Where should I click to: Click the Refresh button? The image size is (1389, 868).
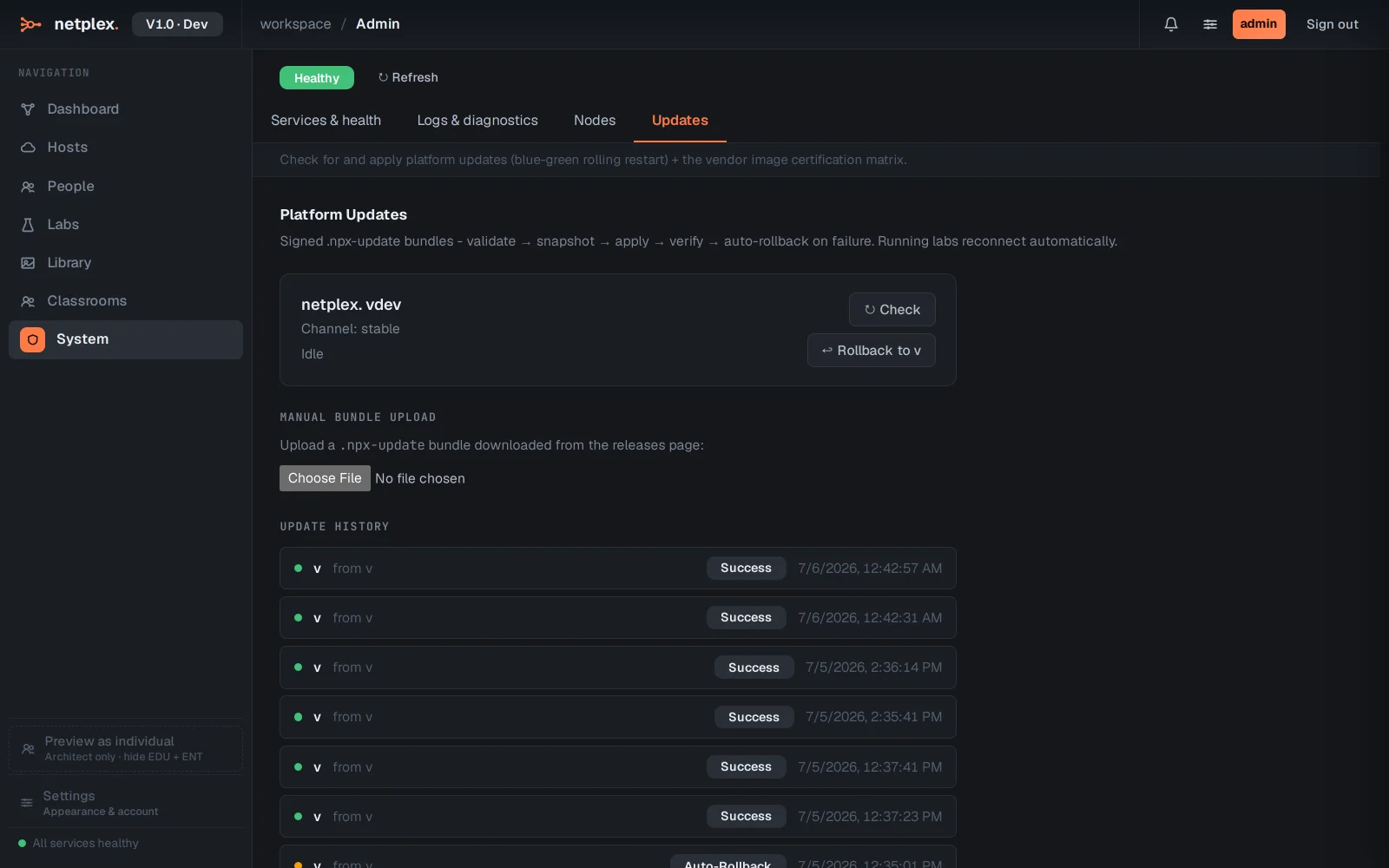coord(408,77)
